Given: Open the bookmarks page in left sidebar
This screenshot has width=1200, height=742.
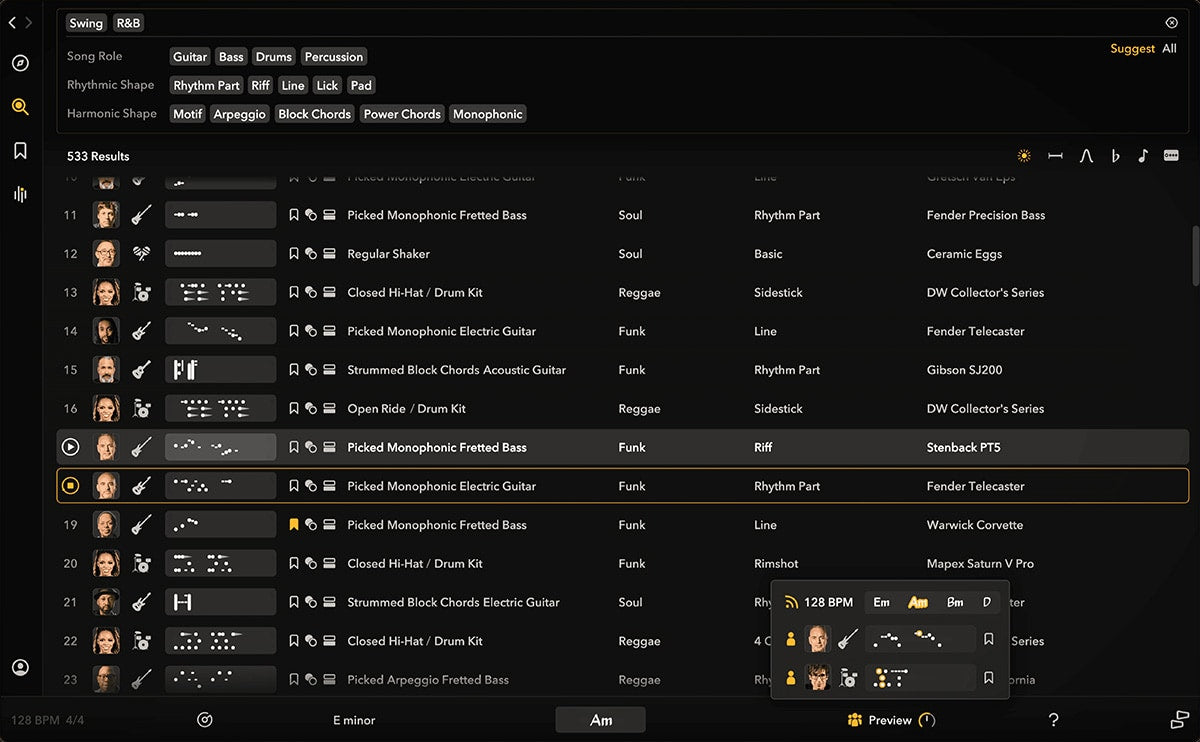Looking at the screenshot, I should (x=20, y=151).
